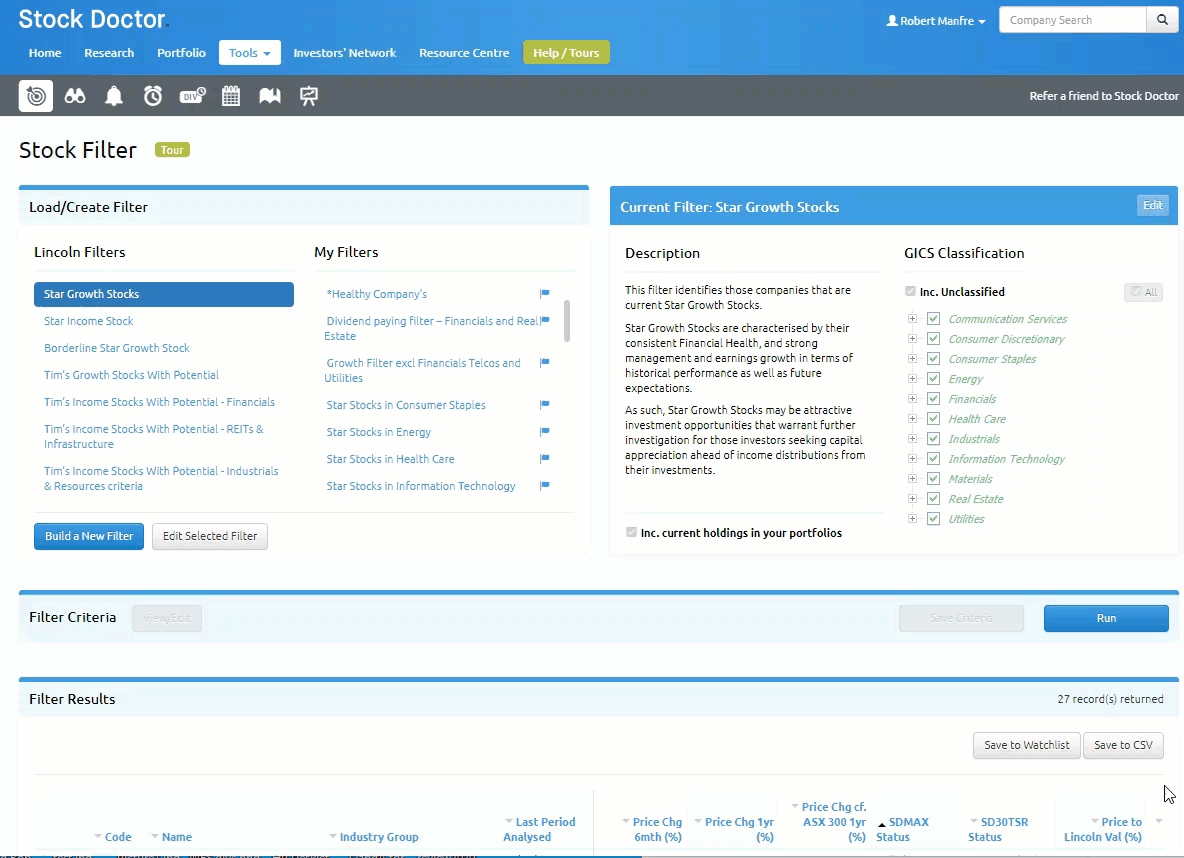
Task: Open Resource Centre menu
Action: [464, 53]
